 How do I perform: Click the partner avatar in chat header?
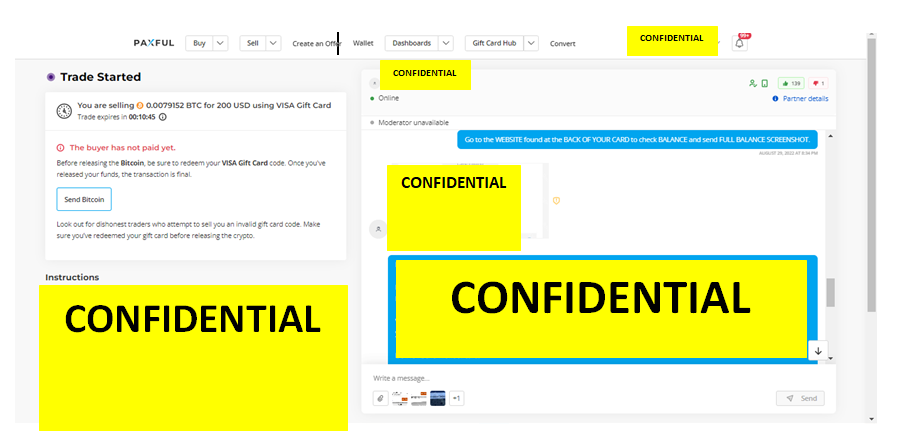374,83
